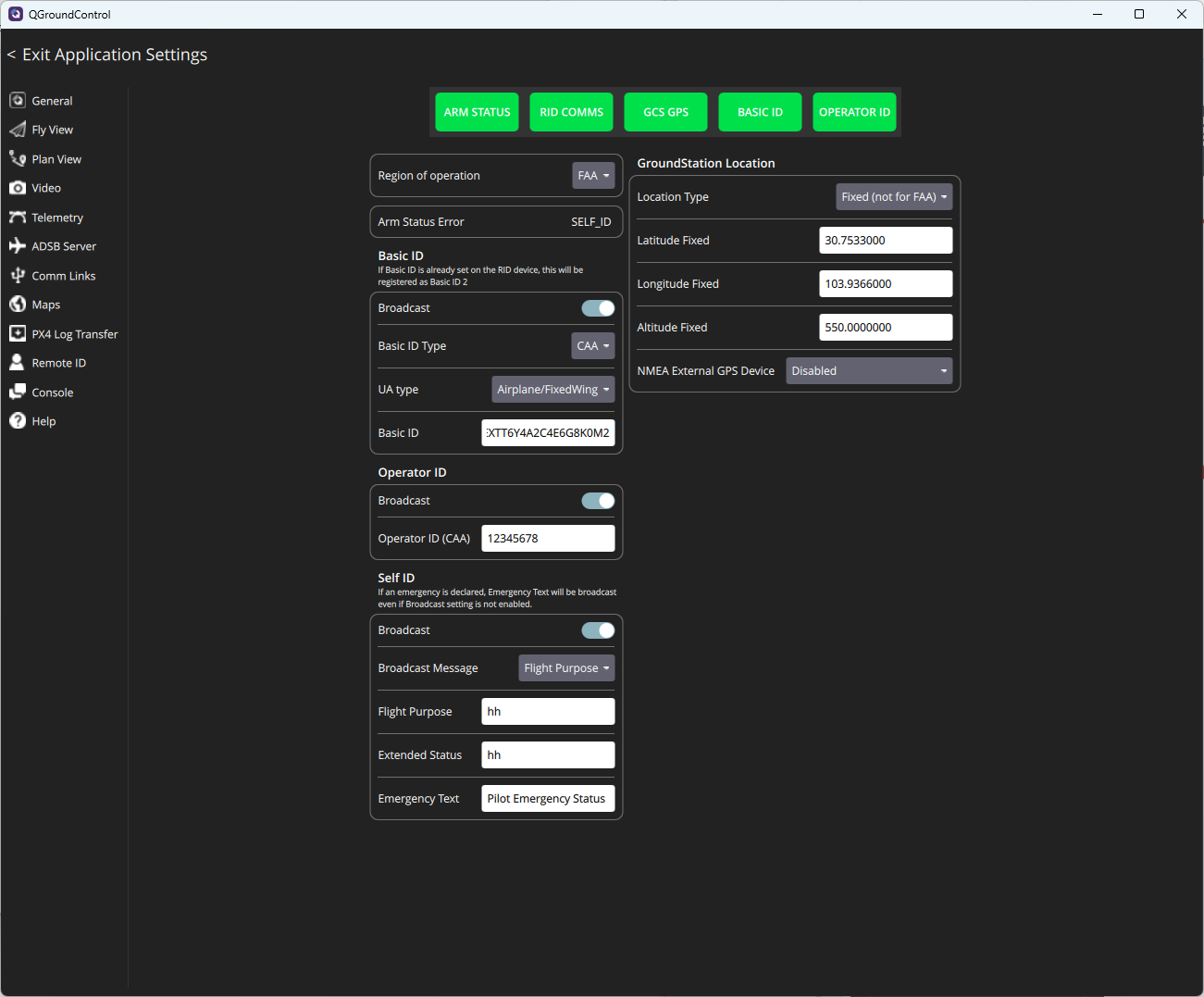Screen dimensions: 1204x997
Task: Open Maps settings page
Action: pyautogui.click(x=46, y=305)
